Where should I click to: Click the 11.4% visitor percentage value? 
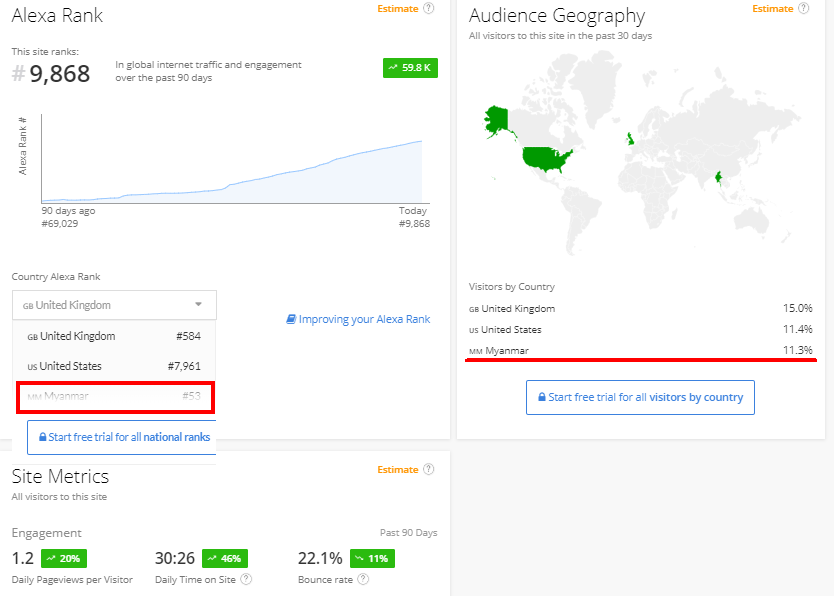pyautogui.click(x=797, y=330)
